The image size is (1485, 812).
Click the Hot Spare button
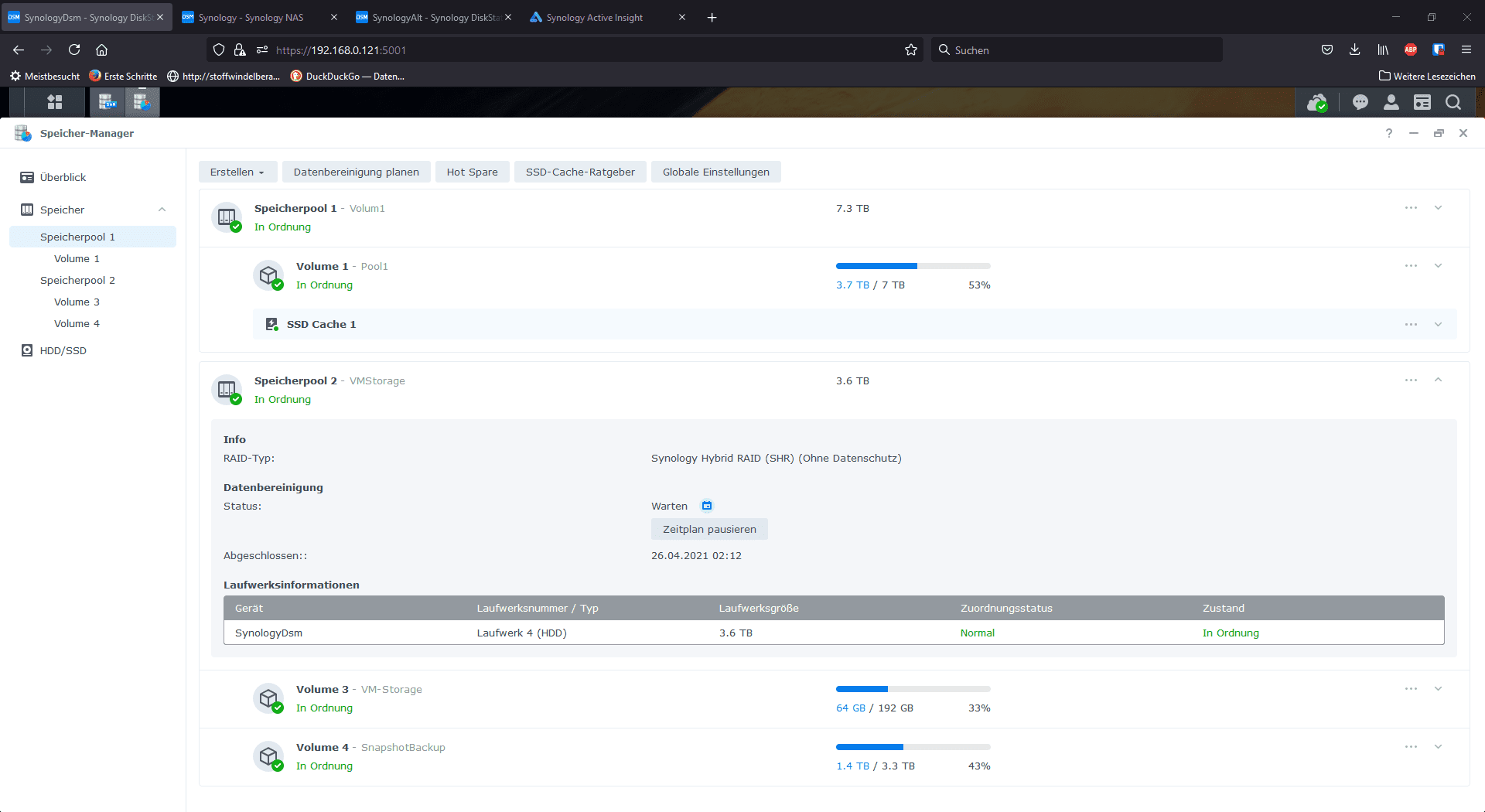pyautogui.click(x=472, y=172)
